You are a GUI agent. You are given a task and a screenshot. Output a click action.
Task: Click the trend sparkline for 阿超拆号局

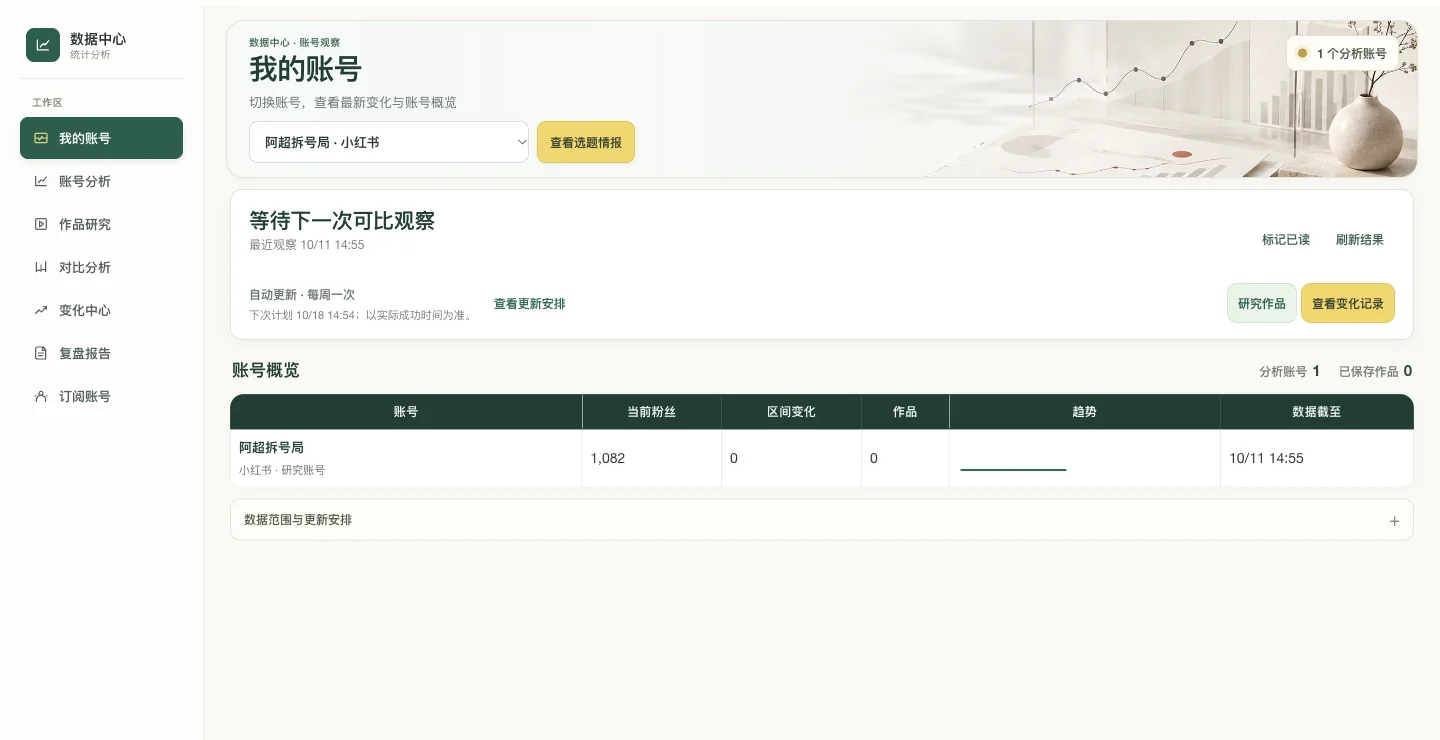coord(1013,468)
